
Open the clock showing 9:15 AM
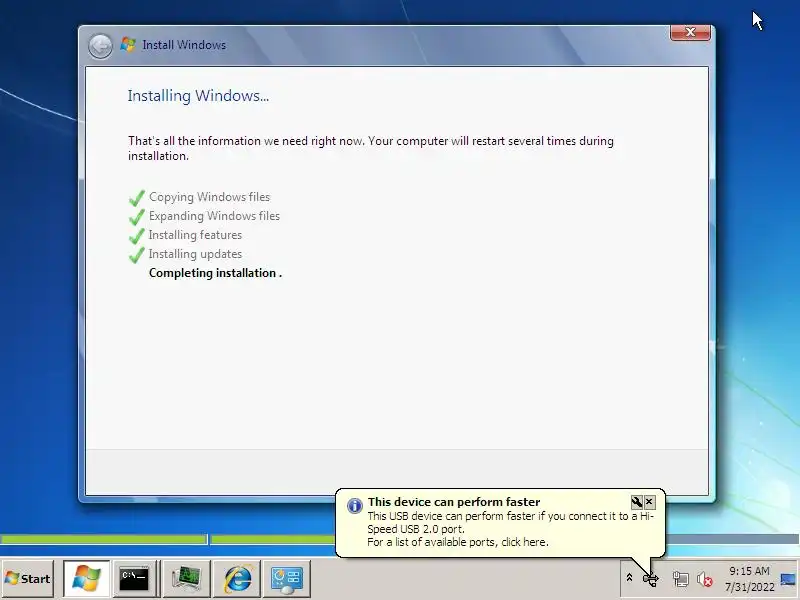tap(749, 571)
